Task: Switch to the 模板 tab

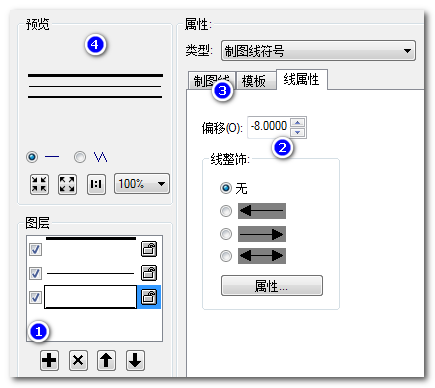Action: pos(256,80)
